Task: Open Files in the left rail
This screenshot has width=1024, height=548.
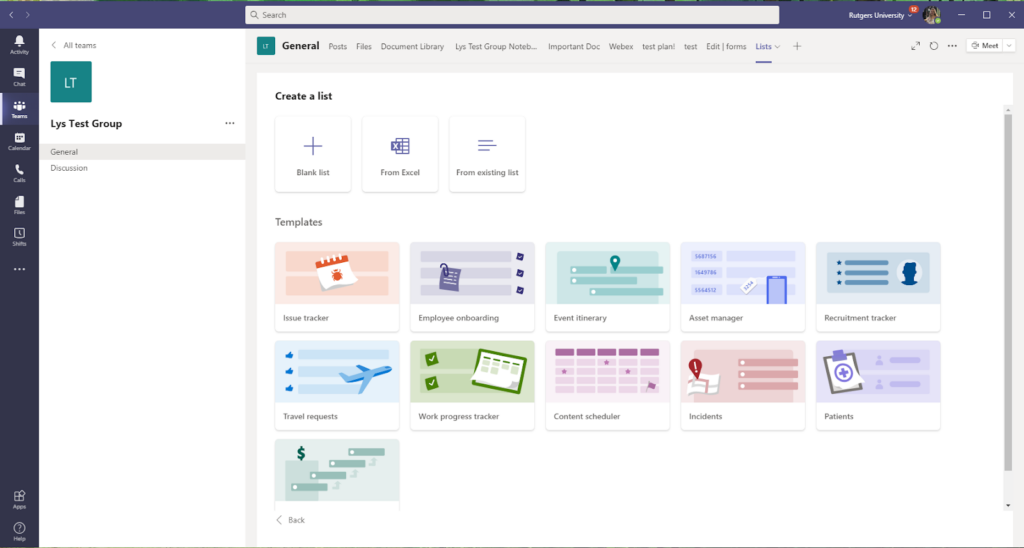Action: pos(19,205)
